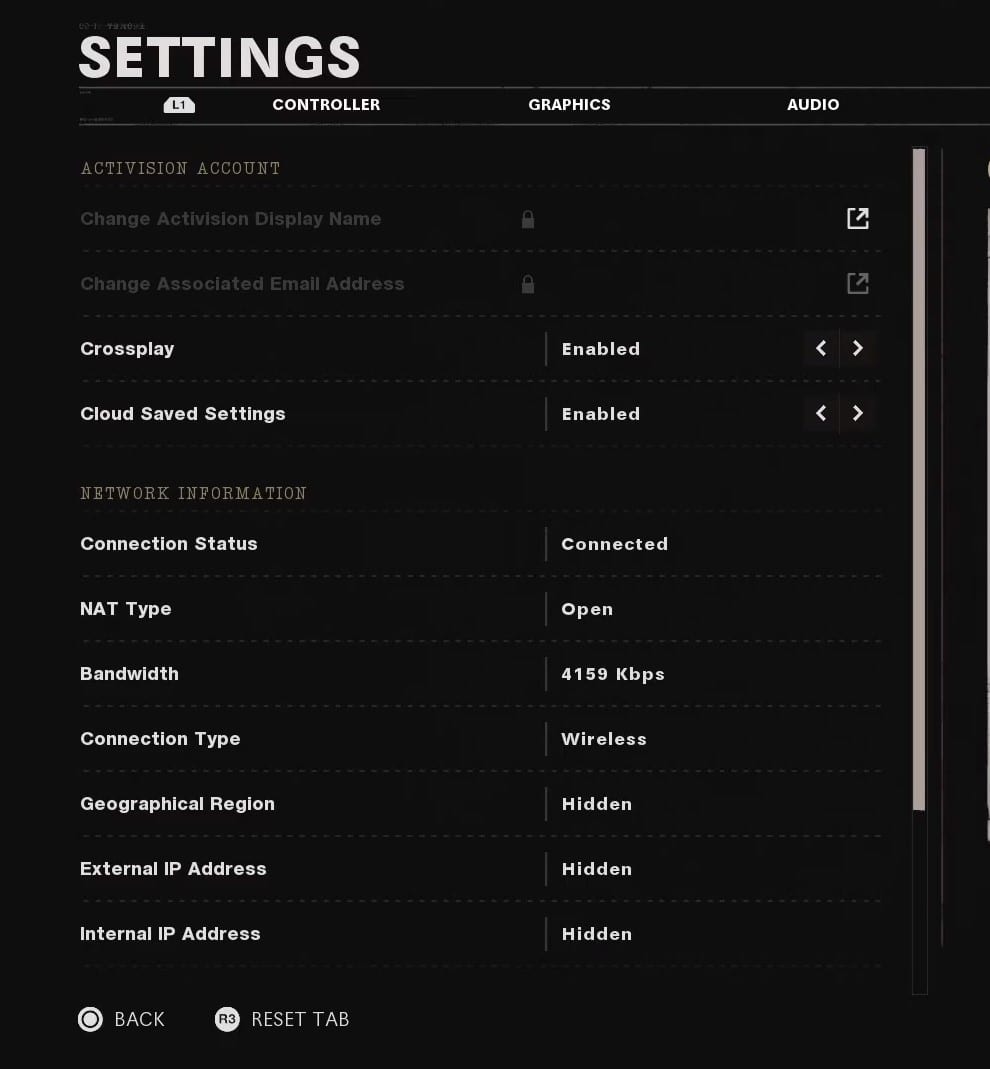Screen dimensions: 990x1069
Task: Click the lock icon beside Change Activision Display Name
Action: (528, 219)
